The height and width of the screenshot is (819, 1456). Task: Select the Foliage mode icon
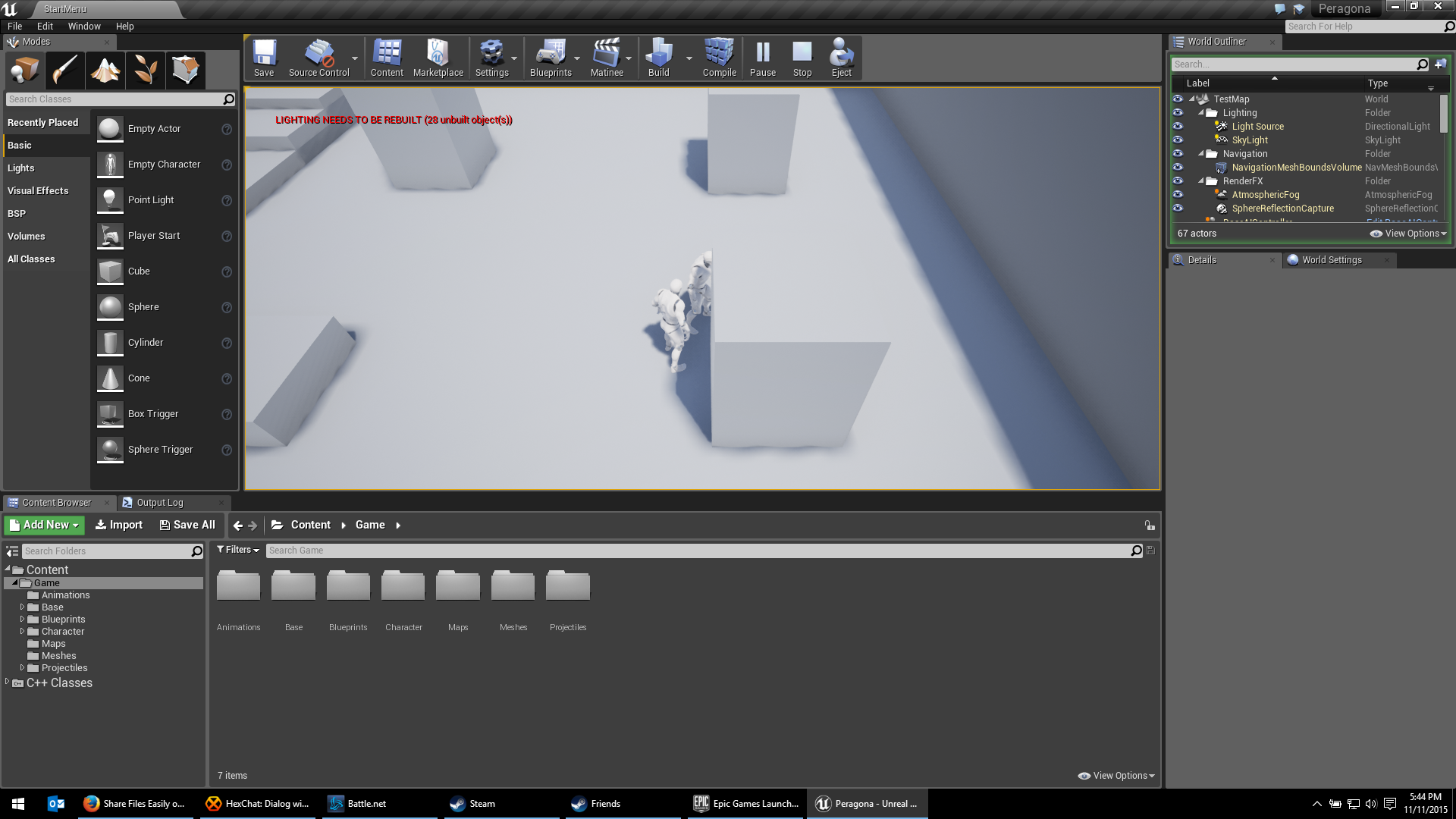click(146, 71)
